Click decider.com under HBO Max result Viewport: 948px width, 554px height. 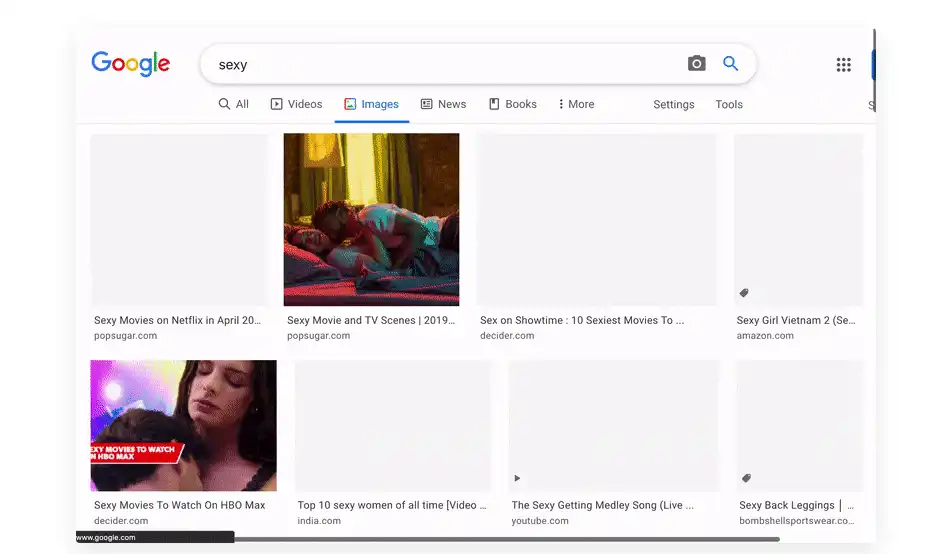coord(121,521)
